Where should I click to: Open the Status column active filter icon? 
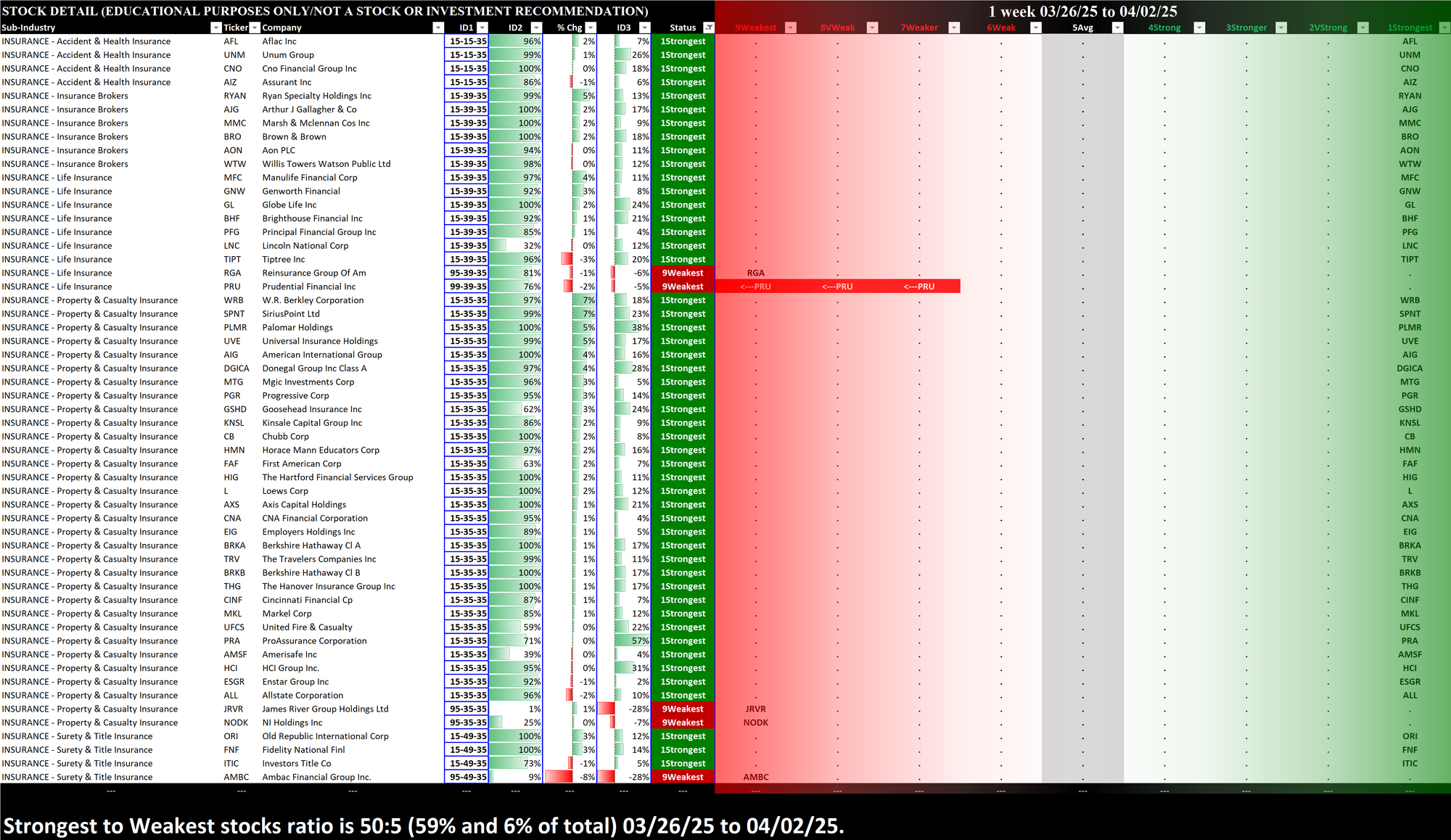709,28
